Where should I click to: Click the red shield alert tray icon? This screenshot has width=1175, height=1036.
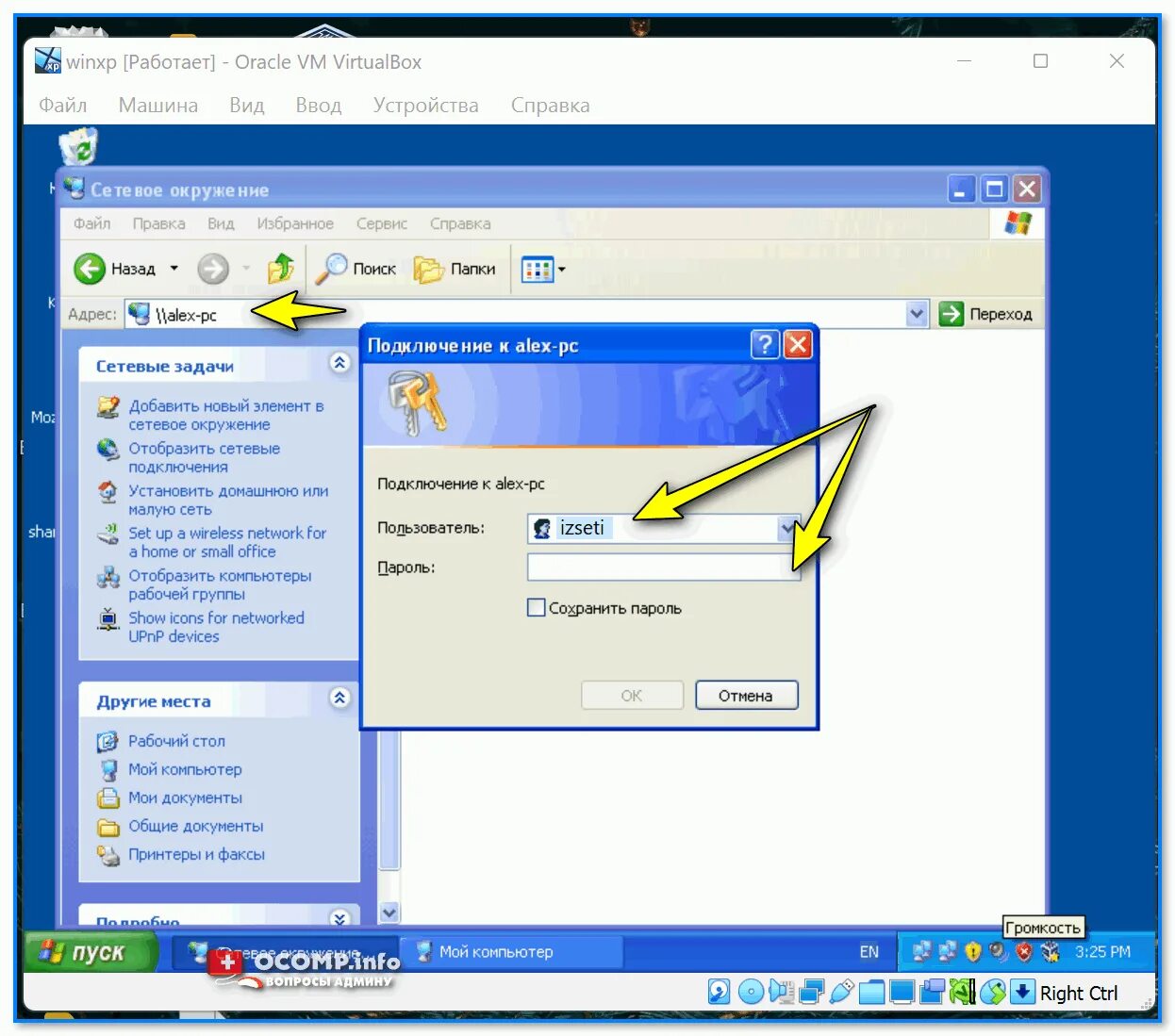[x=1024, y=952]
